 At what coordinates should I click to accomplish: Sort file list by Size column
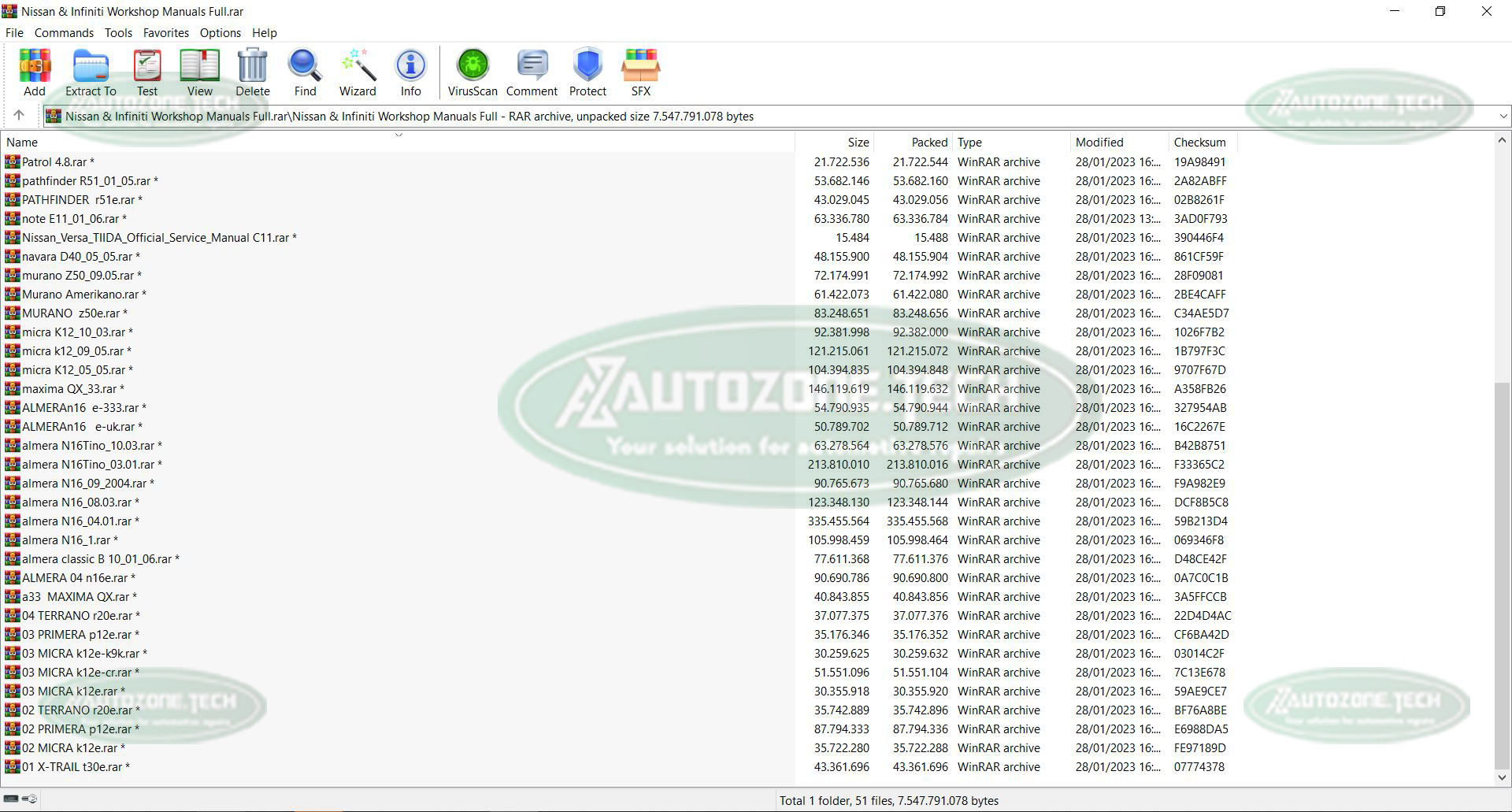tap(858, 143)
